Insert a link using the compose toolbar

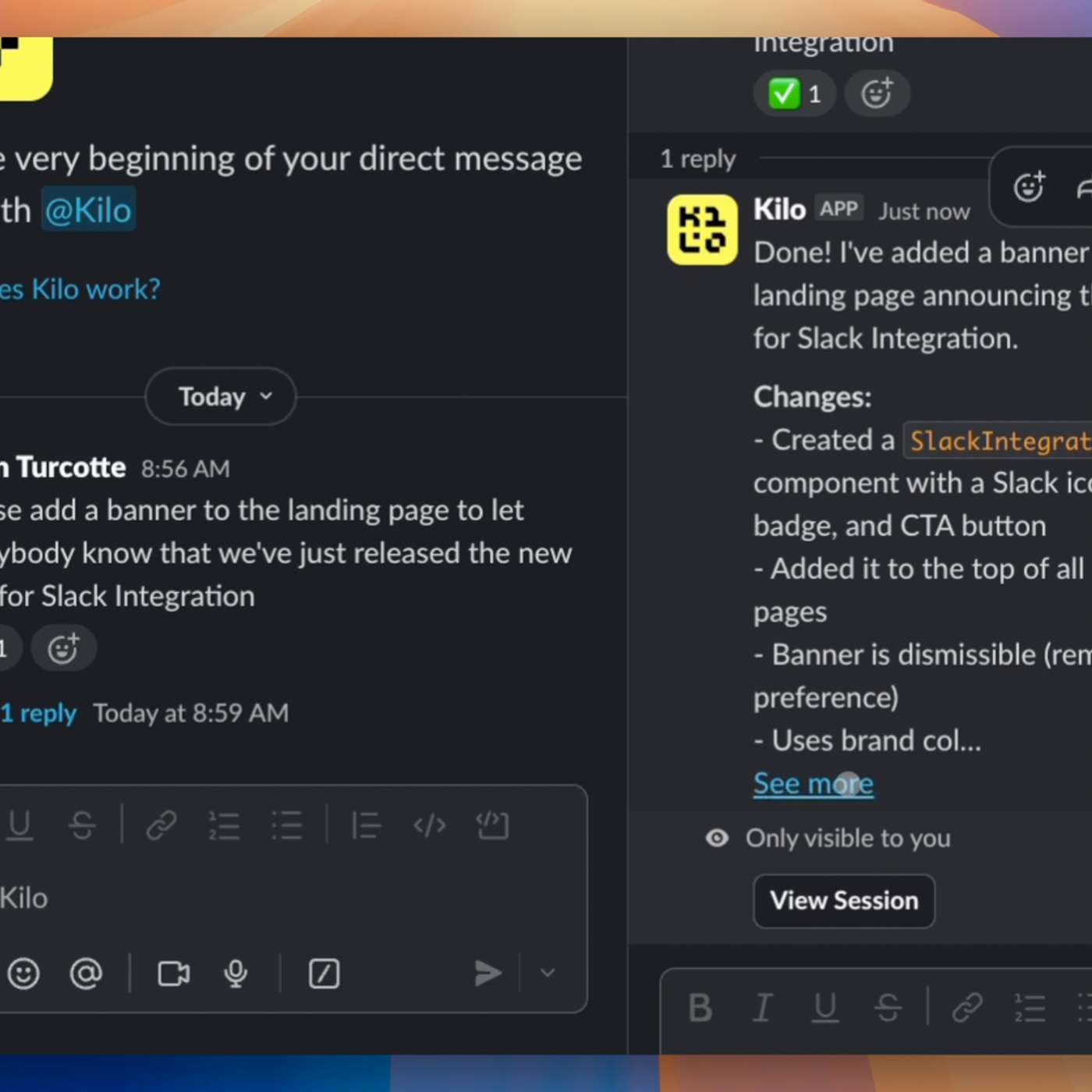(x=161, y=824)
